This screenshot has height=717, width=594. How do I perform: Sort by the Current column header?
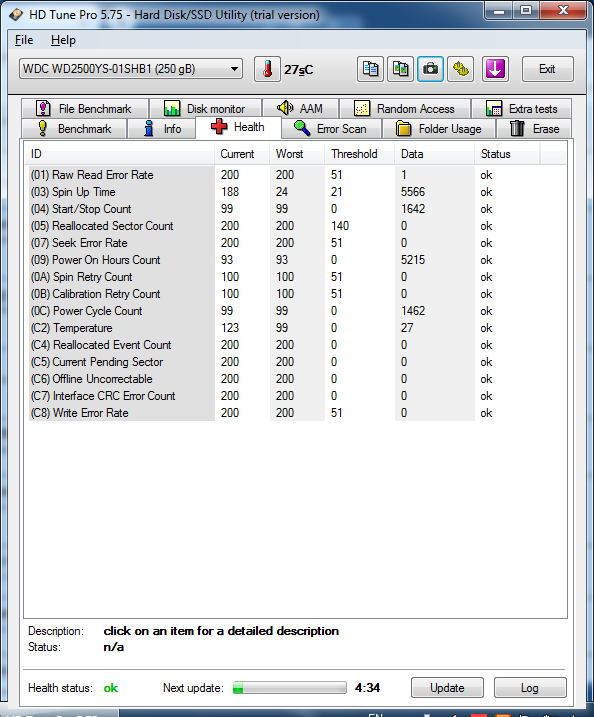[x=242, y=154]
